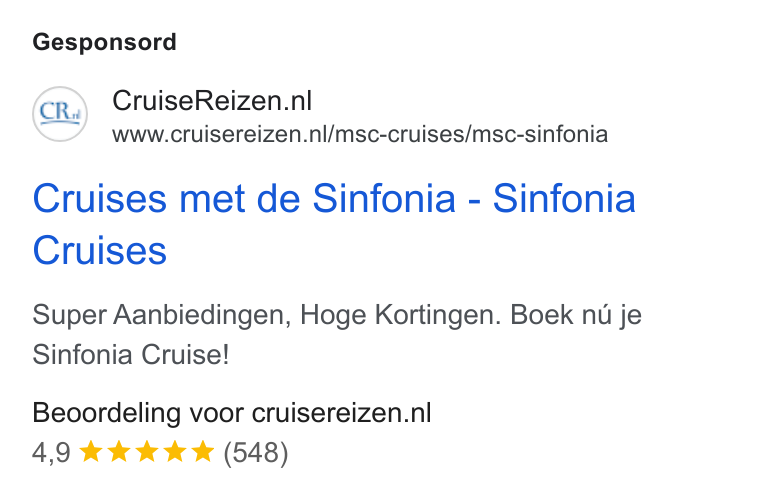Click the word 'Cruises' on the headline's second line
Viewport: 760px width, 496px height.
100,250
